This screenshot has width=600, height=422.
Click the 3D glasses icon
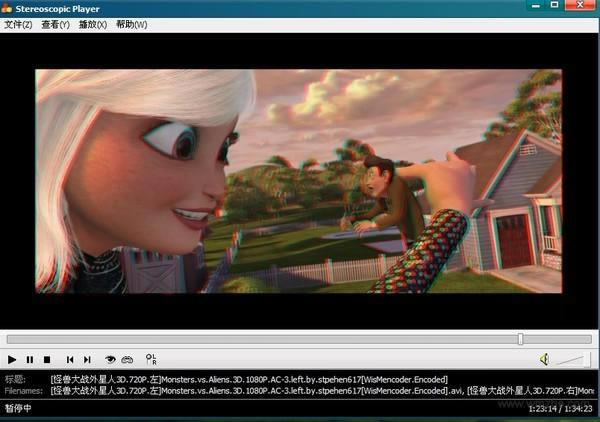[x=128, y=359]
